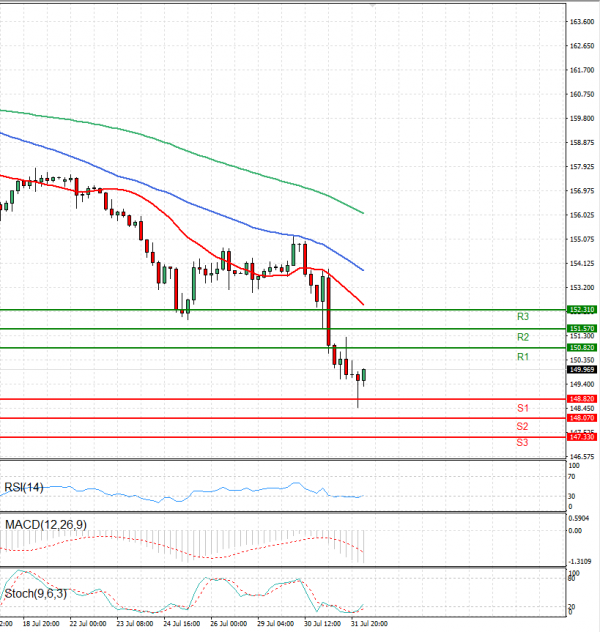Viewport: 600px width, 632px height.
Task: Click the 24 Jul 16:00 time label
Action: tap(182, 624)
